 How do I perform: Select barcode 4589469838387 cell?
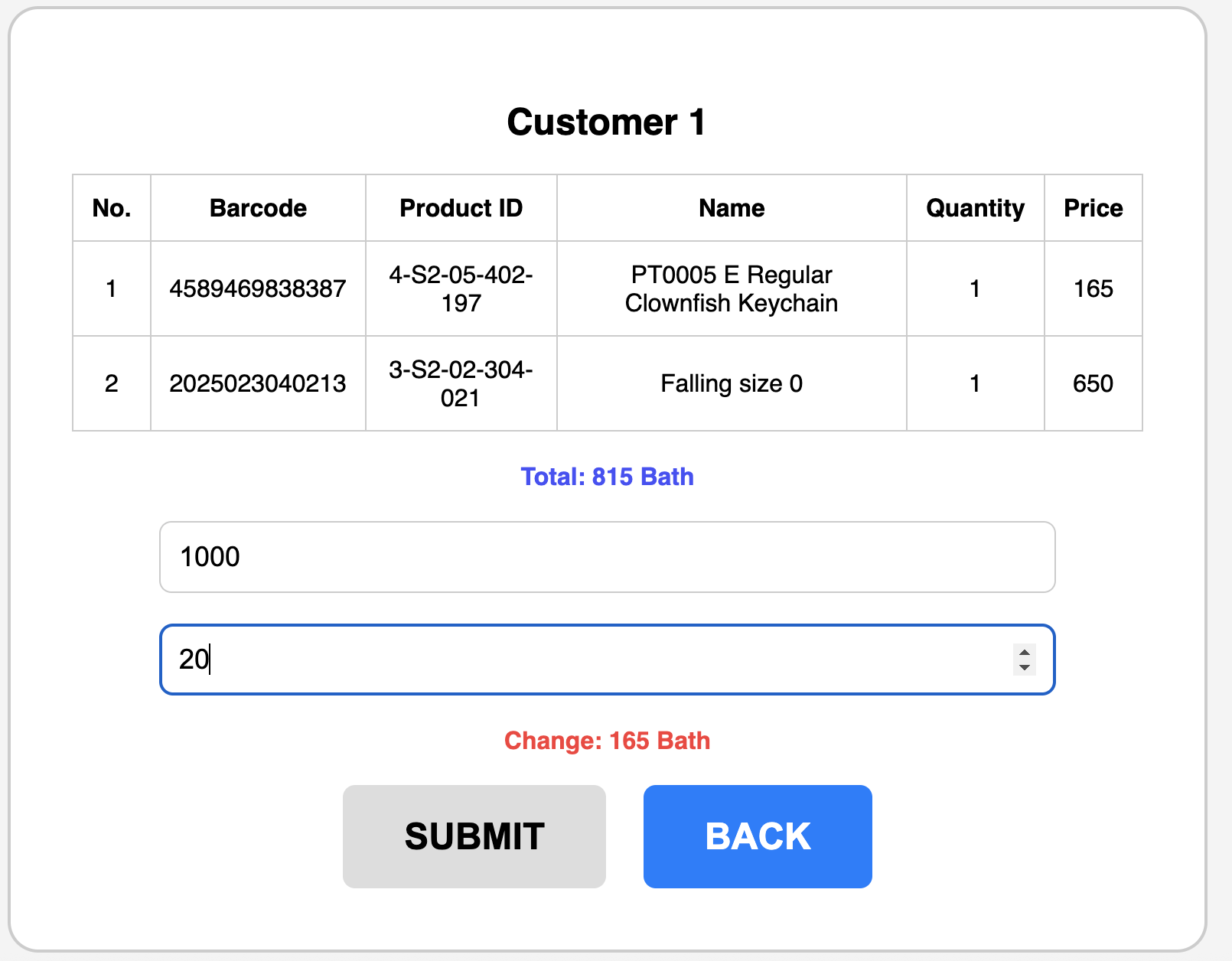[x=258, y=288]
